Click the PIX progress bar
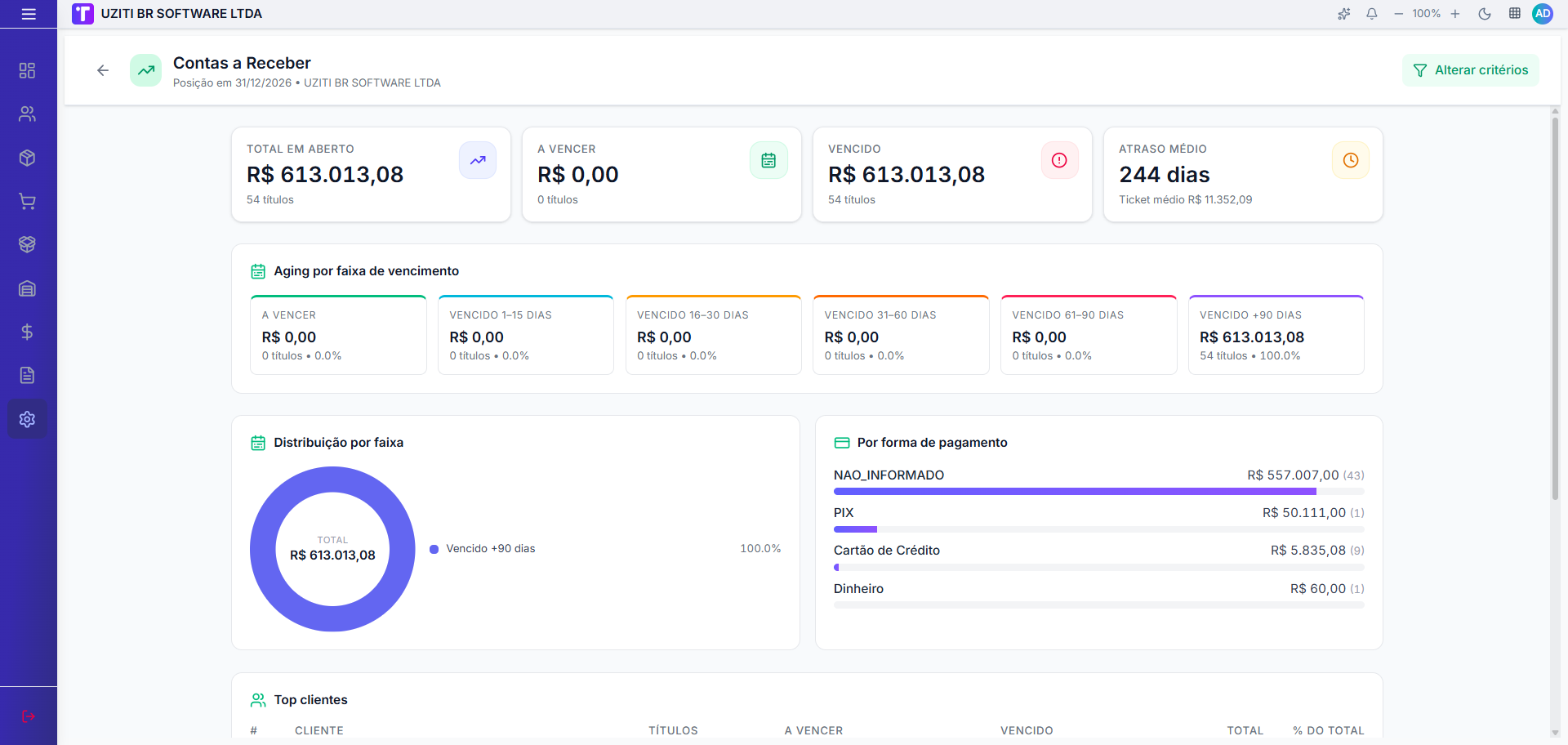Screen dimensions: 1568x745 pos(1099,529)
